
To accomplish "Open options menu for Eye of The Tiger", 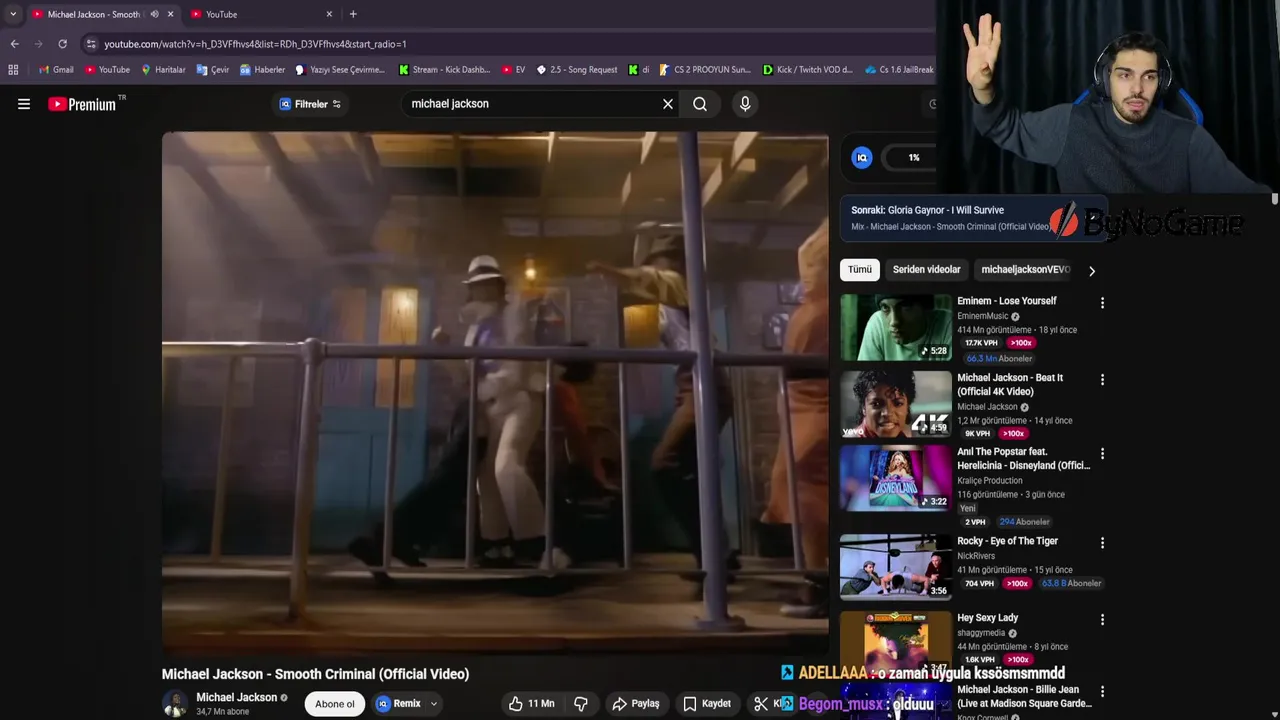I will click(x=1102, y=543).
